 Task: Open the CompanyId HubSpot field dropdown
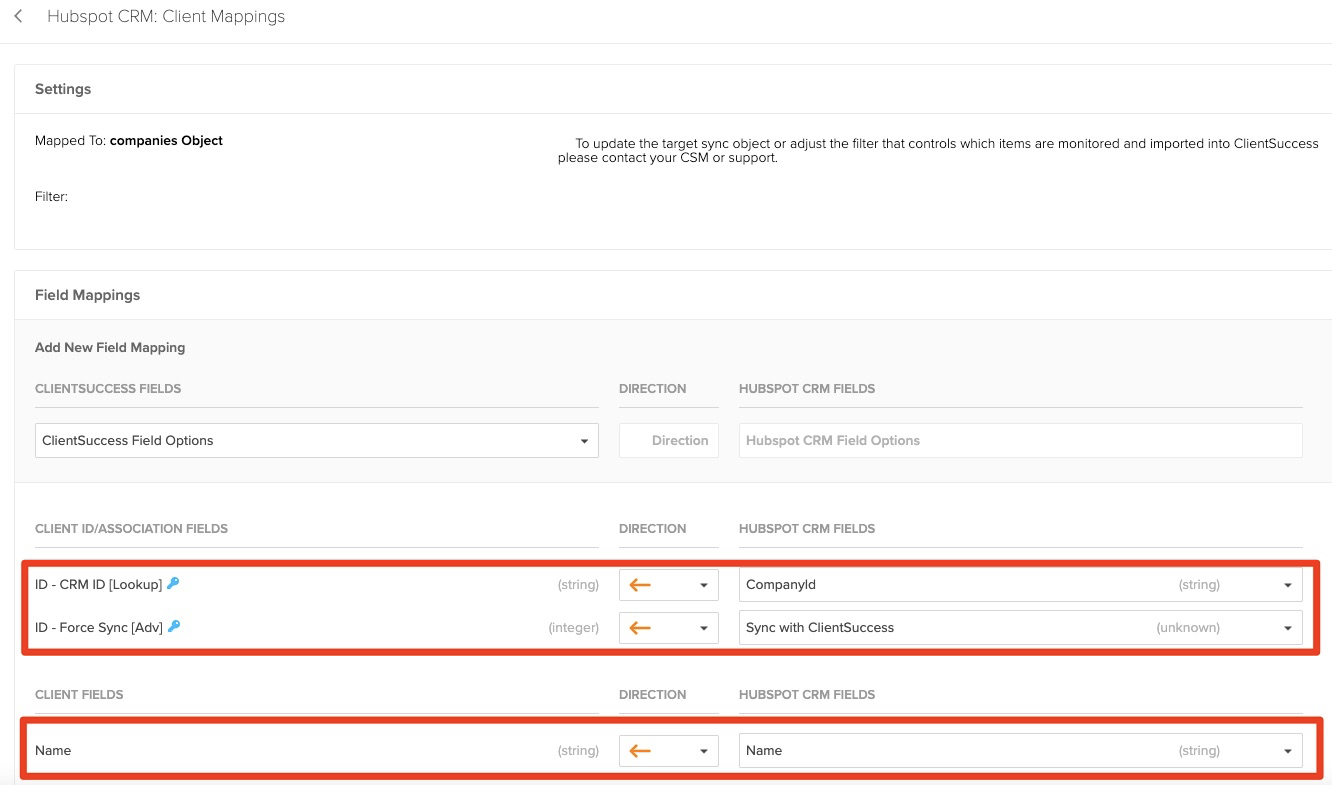[x=1021, y=585]
